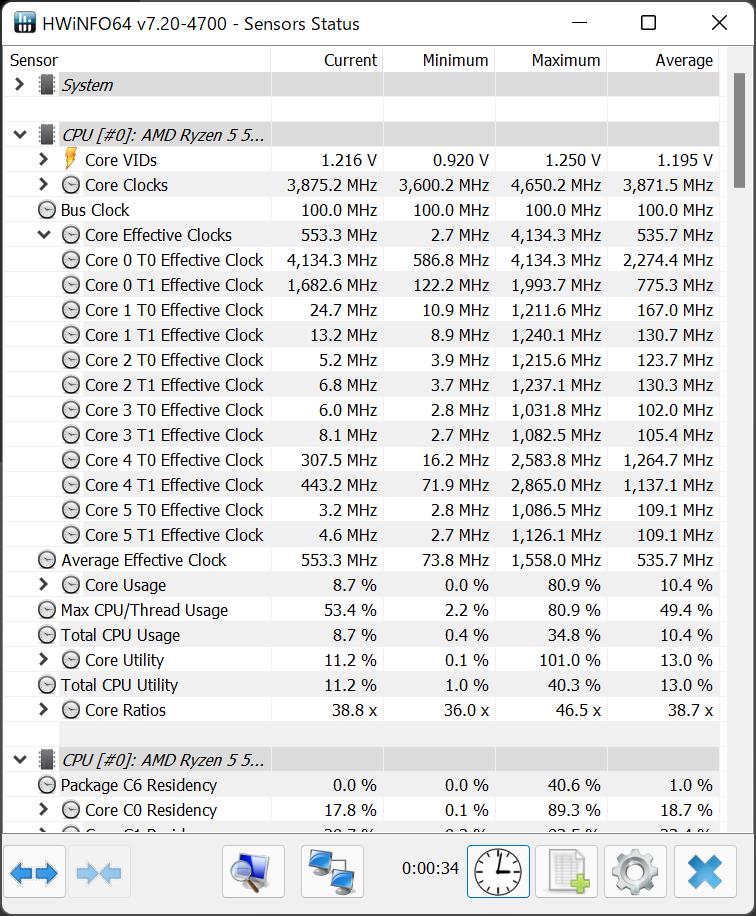Open sensor settings via the gear icon

[x=634, y=871]
